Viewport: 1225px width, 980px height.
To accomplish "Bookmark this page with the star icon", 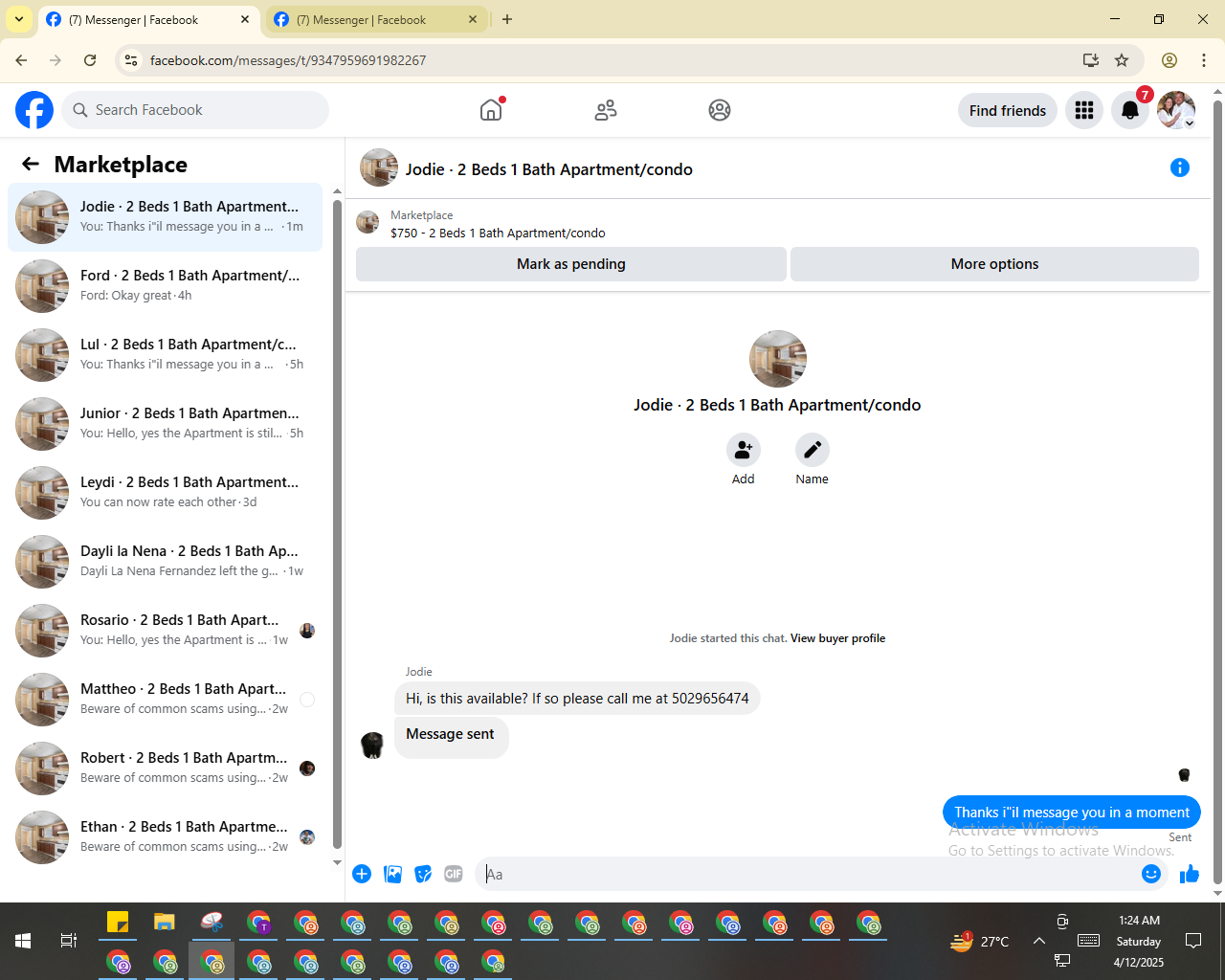I will click(1122, 60).
